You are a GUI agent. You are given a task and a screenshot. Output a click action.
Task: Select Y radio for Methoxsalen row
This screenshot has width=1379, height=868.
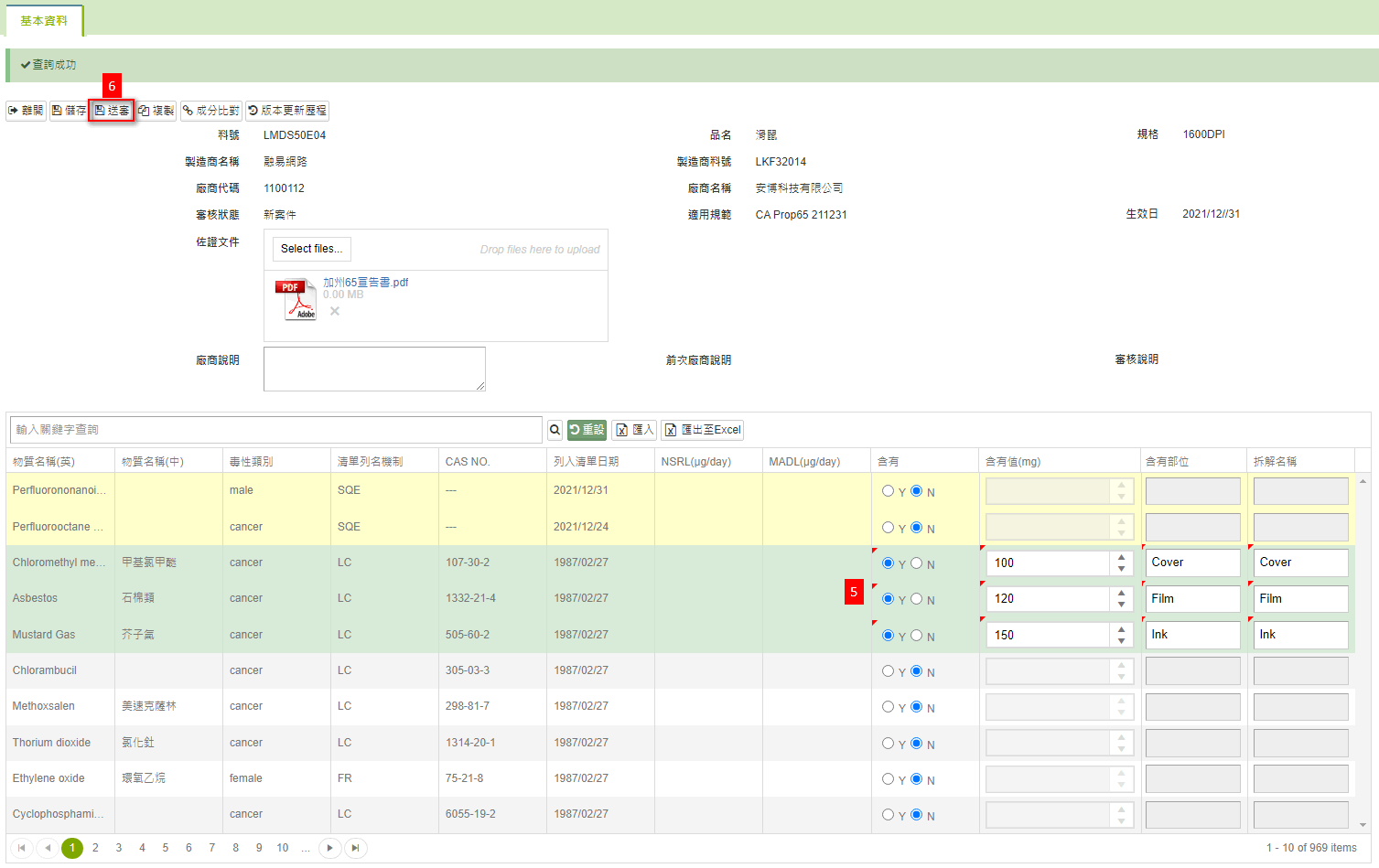pyautogui.click(x=888, y=707)
